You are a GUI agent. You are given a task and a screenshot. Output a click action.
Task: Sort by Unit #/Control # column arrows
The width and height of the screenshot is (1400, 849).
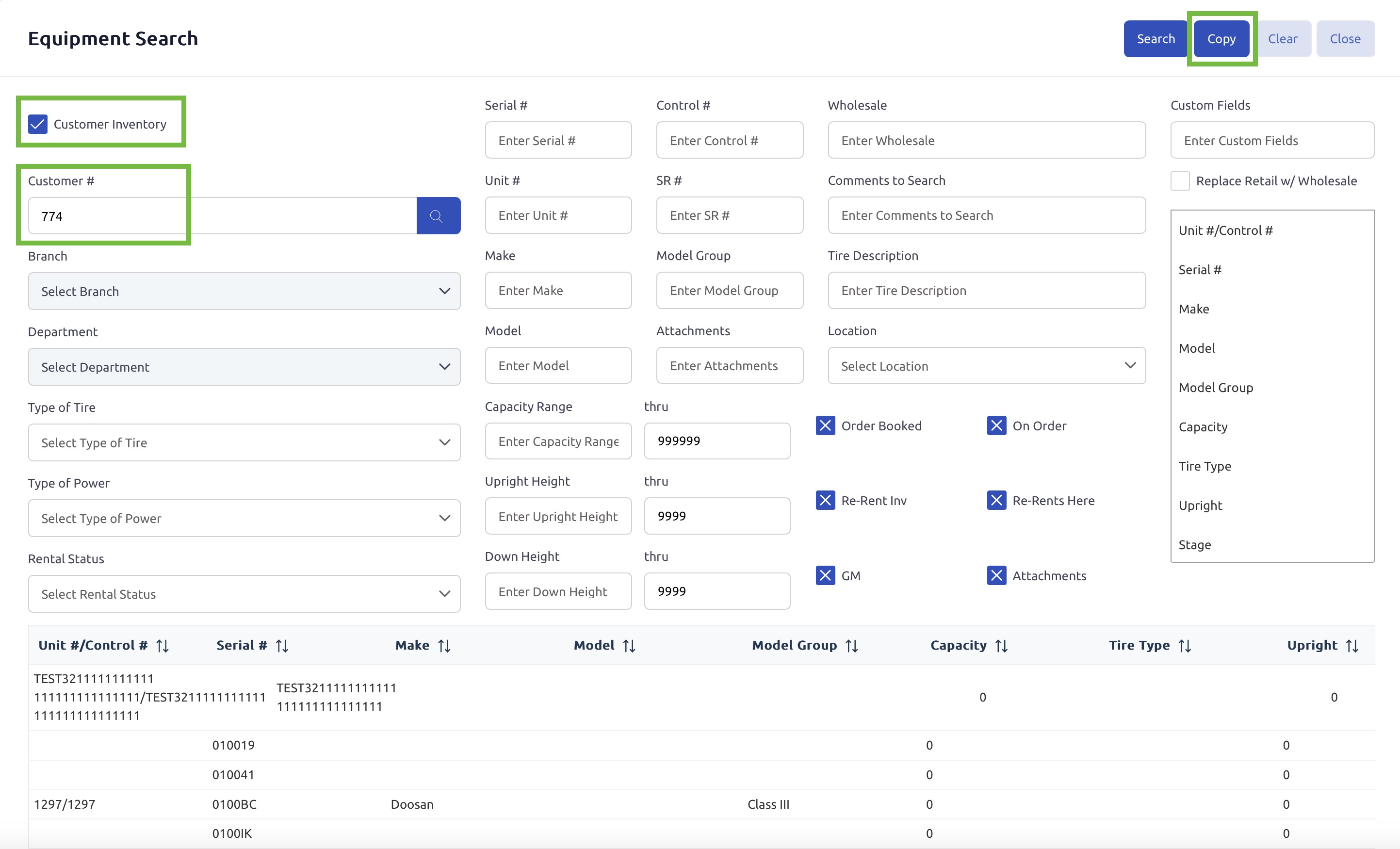point(163,646)
